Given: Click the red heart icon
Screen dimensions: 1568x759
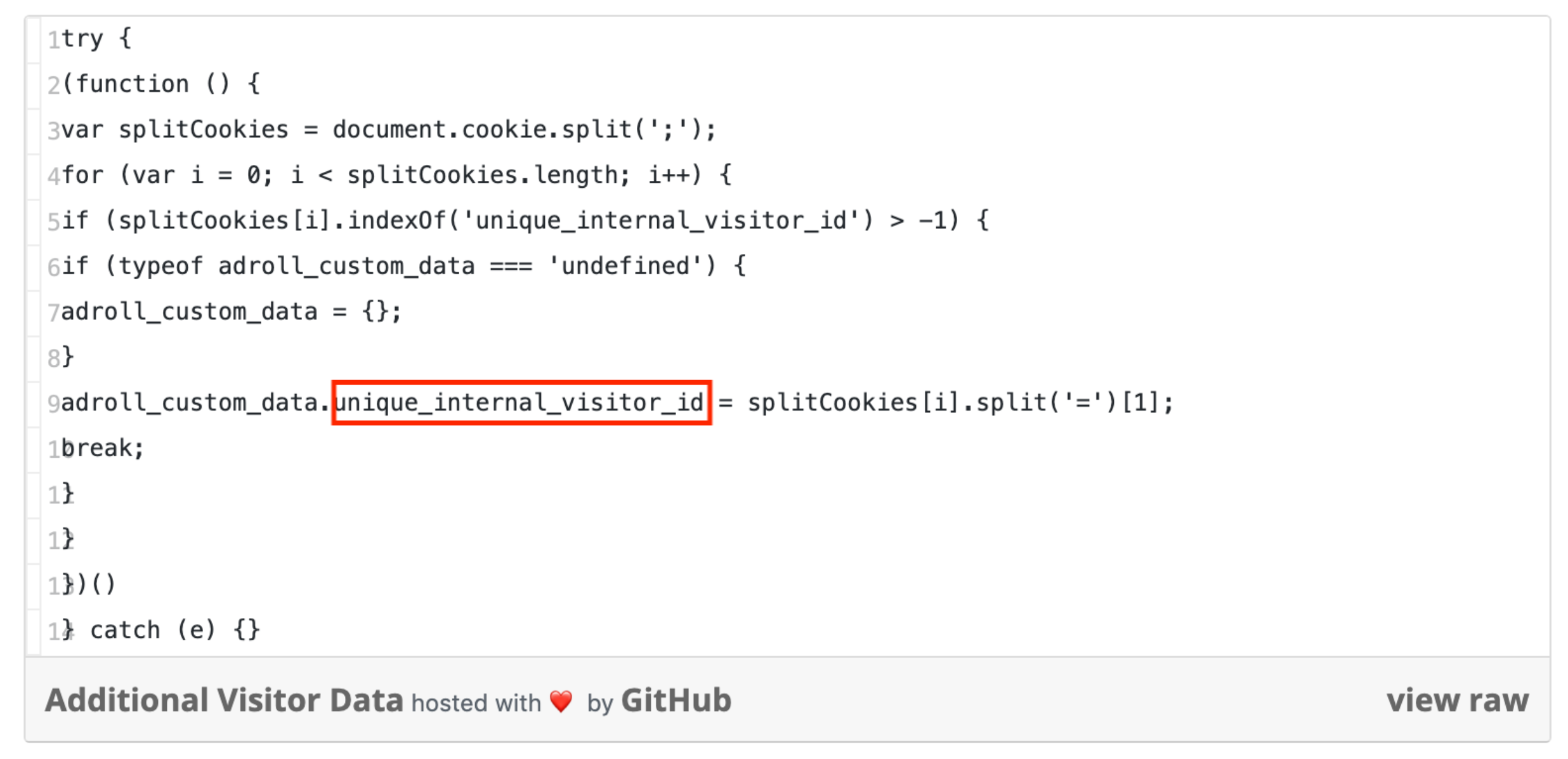Looking at the screenshot, I should pyautogui.click(x=561, y=702).
